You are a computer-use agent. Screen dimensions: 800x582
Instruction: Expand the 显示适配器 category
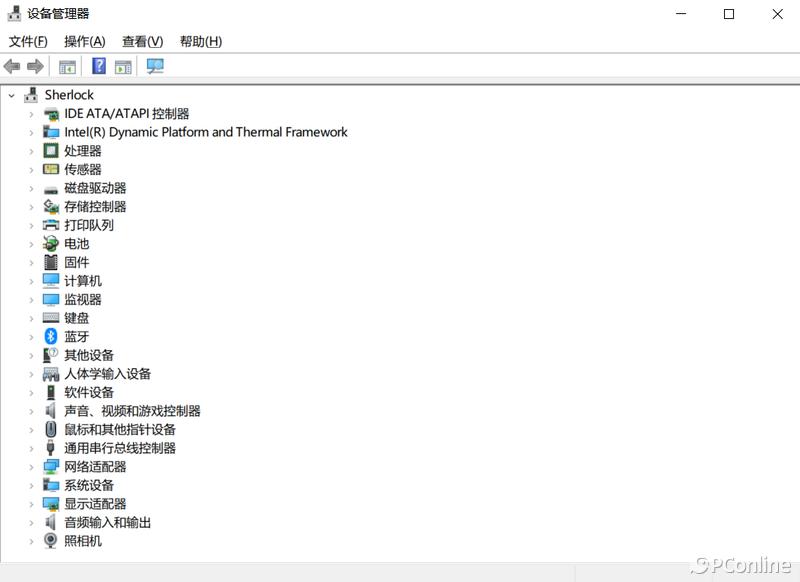[x=31, y=504]
